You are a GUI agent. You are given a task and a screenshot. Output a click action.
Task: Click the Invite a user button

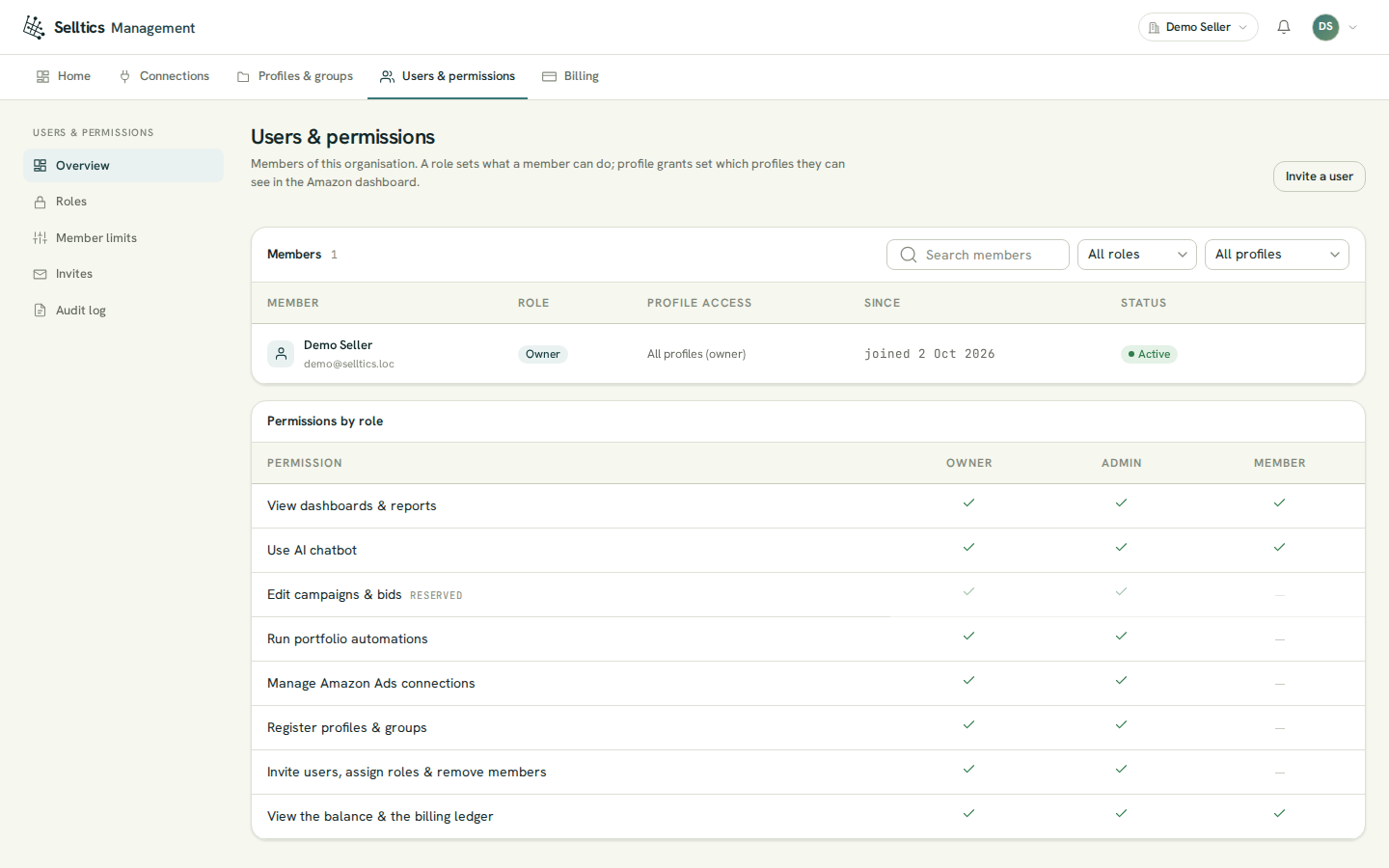coord(1320,176)
